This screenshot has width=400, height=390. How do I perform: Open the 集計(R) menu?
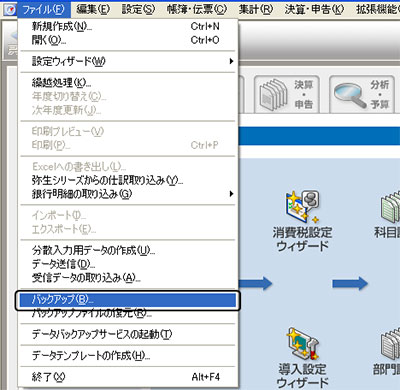256,9
